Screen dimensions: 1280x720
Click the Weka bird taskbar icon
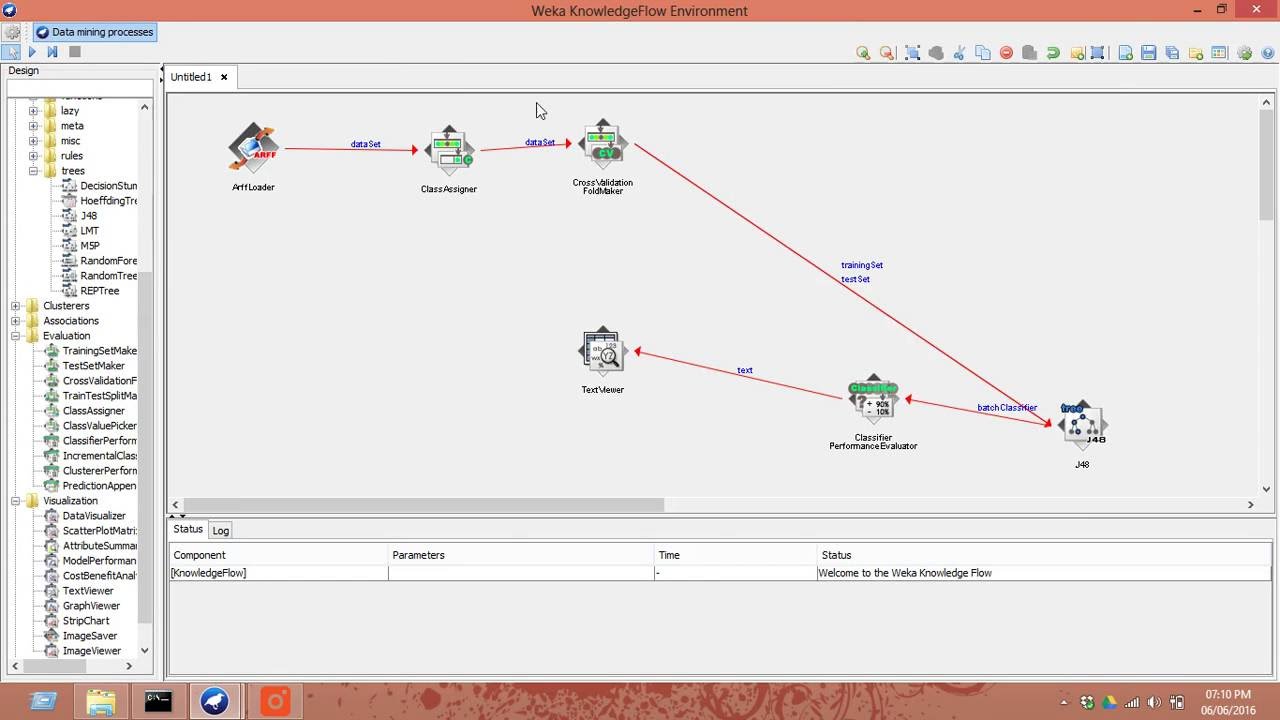pyautogui.click(x=216, y=702)
